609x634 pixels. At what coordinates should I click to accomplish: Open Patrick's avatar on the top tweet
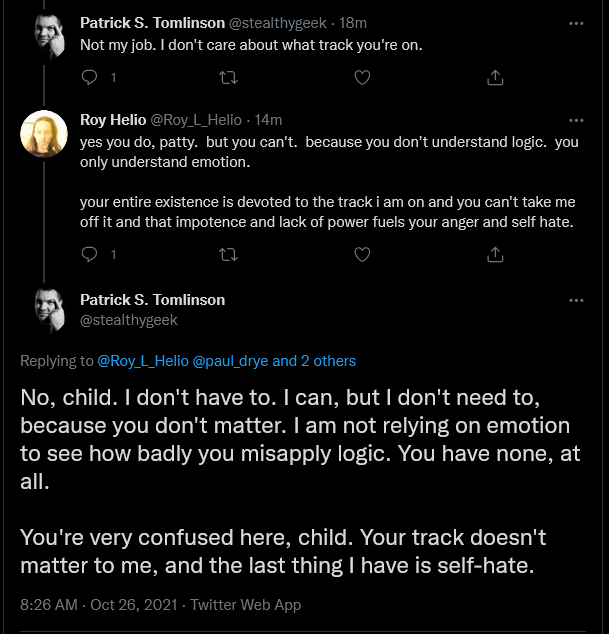point(49,36)
